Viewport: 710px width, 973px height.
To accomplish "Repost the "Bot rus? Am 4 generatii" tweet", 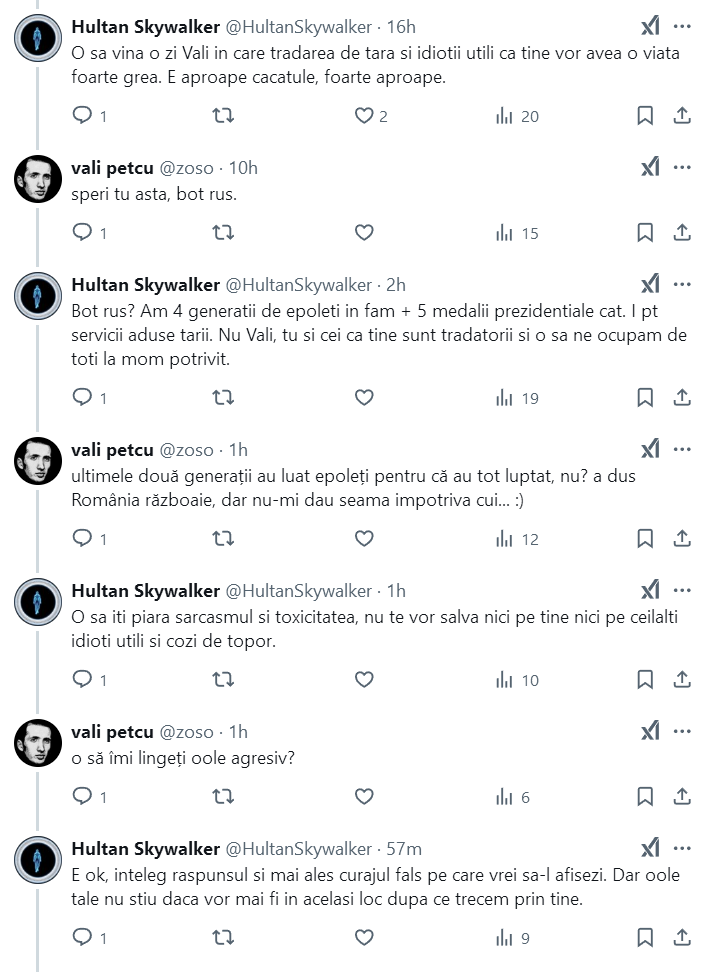I will (x=225, y=398).
